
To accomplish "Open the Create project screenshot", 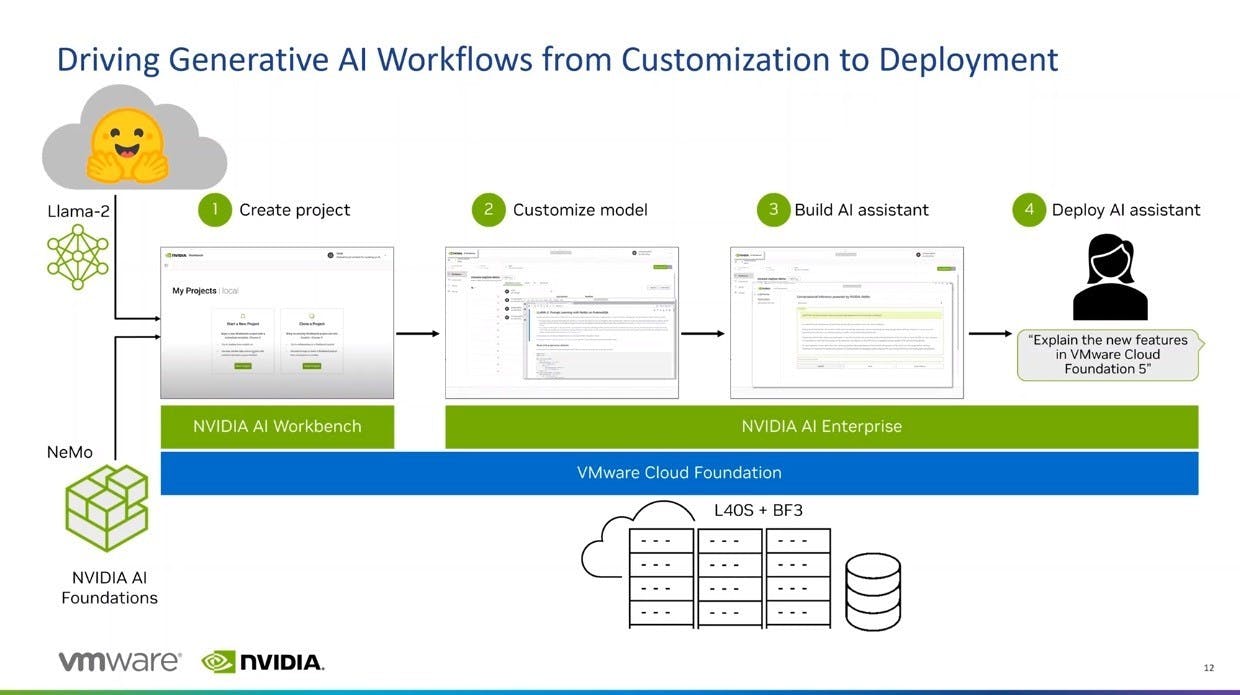I will pyautogui.click(x=277, y=323).
